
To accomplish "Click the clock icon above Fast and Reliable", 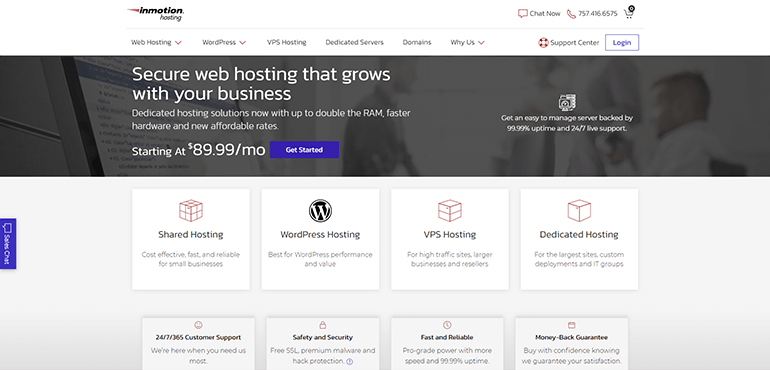I will point(447,325).
